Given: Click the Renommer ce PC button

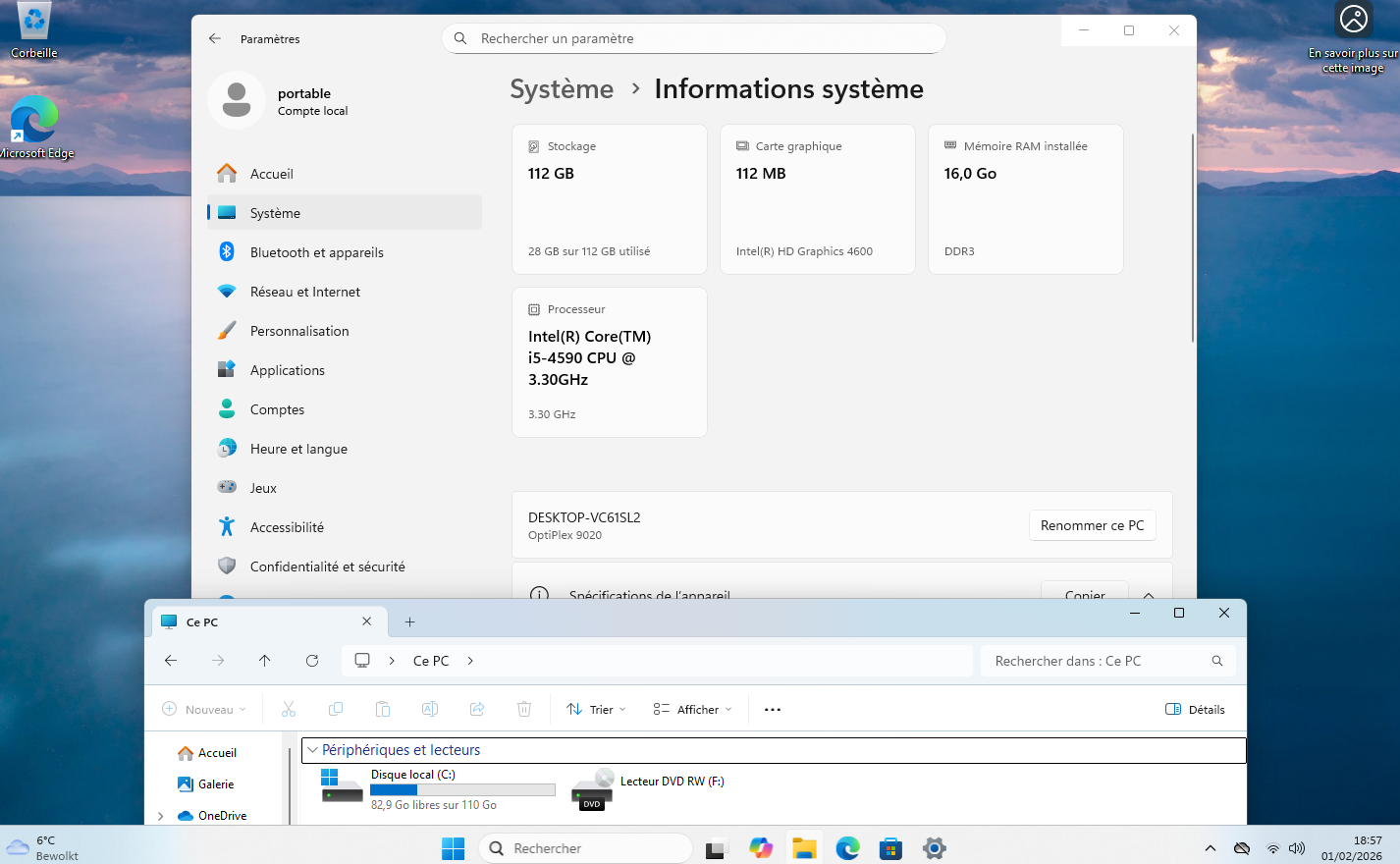Looking at the screenshot, I should pyautogui.click(x=1092, y=525).
